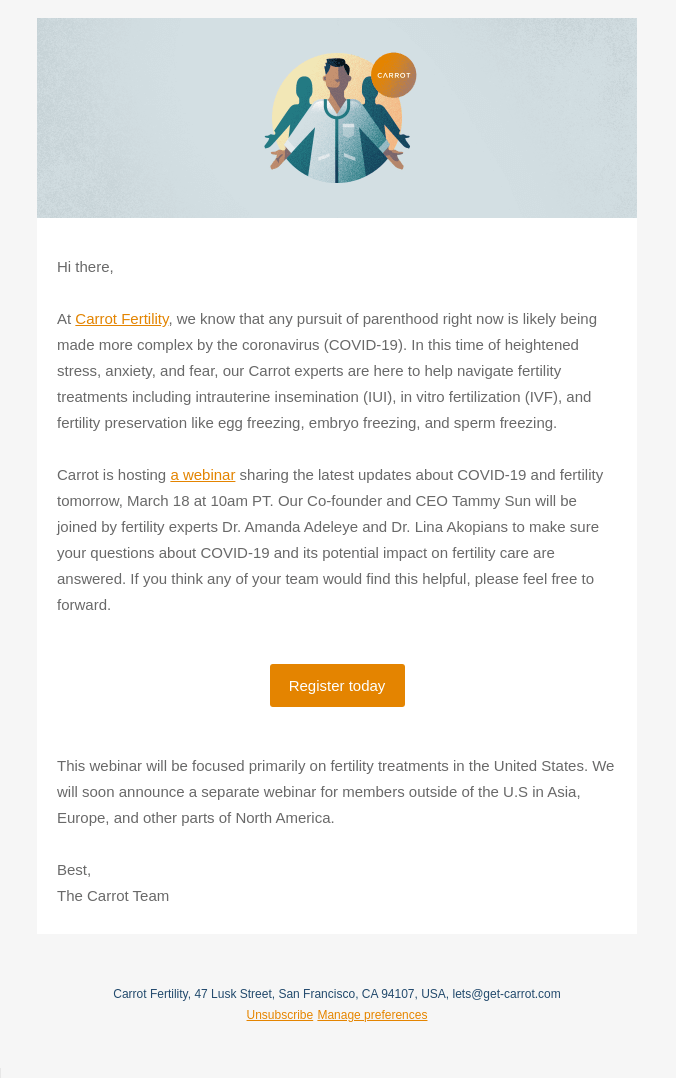Click the 47 Lusk Street address text
The width and height of the screenshot is (676, 1078).
233,994
